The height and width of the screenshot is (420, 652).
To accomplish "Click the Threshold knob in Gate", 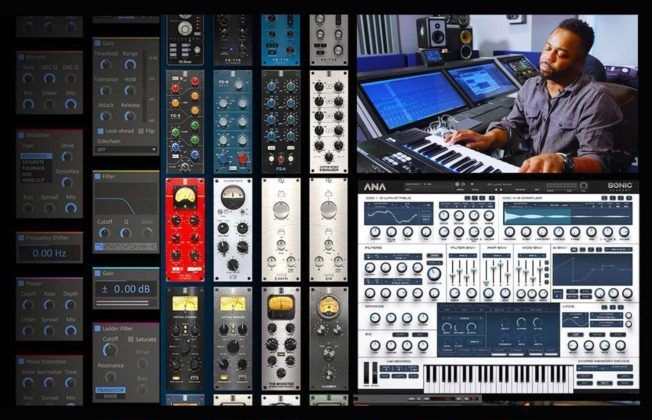I will point(106,65).
